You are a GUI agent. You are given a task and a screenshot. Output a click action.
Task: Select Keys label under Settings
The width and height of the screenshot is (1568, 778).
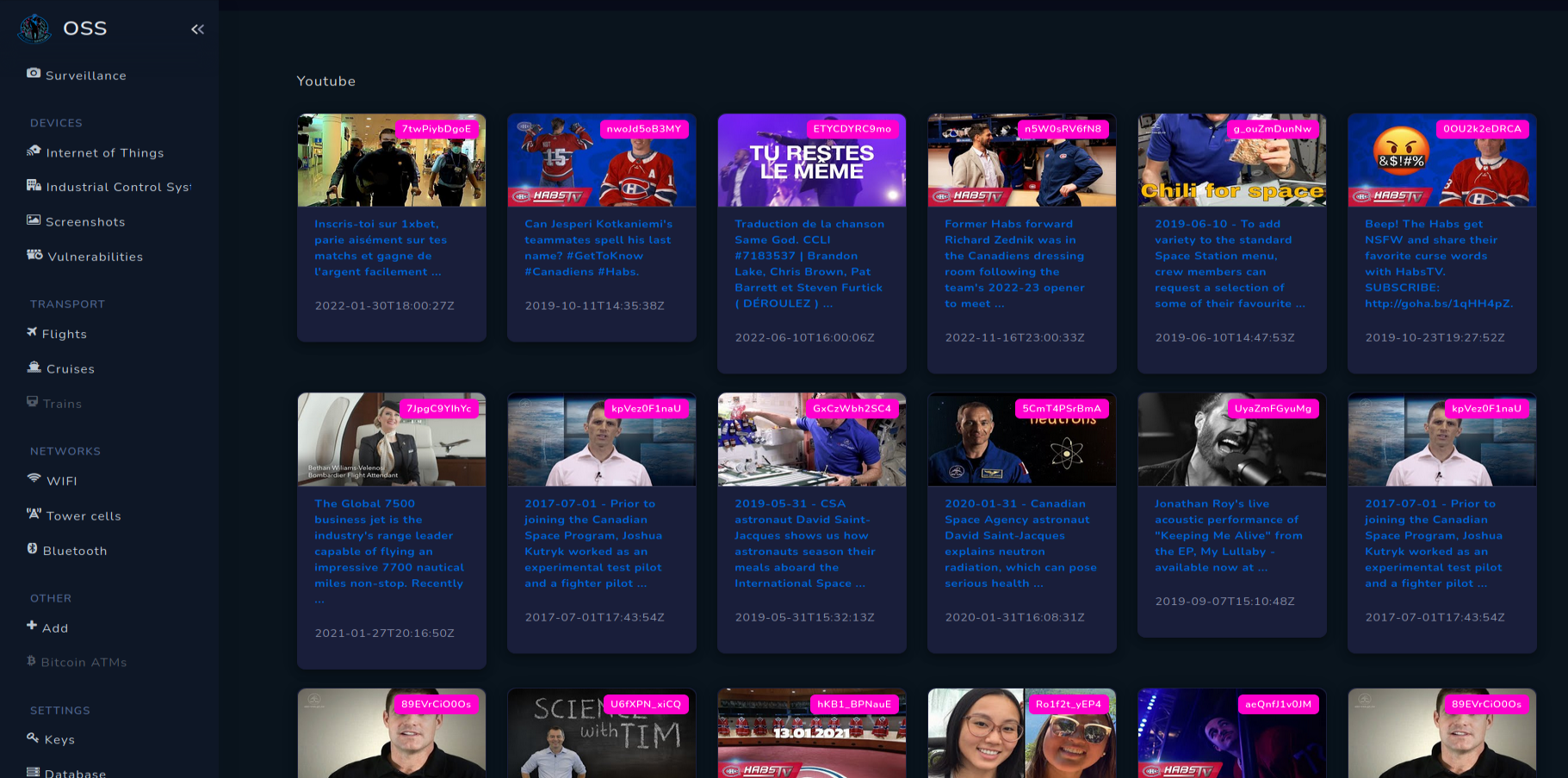pyautogui.click(x=59, y=740)
